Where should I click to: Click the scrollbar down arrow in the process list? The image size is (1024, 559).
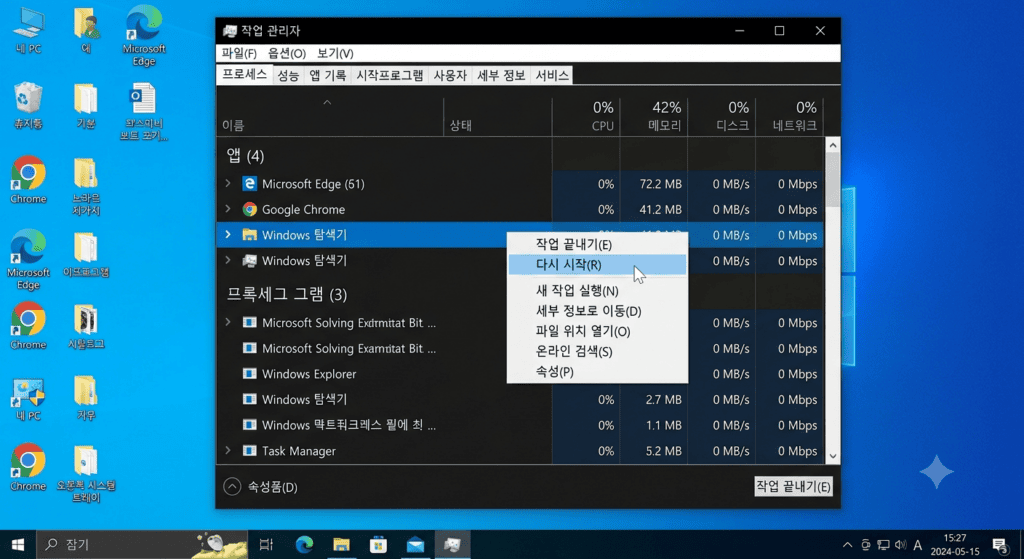833,456
